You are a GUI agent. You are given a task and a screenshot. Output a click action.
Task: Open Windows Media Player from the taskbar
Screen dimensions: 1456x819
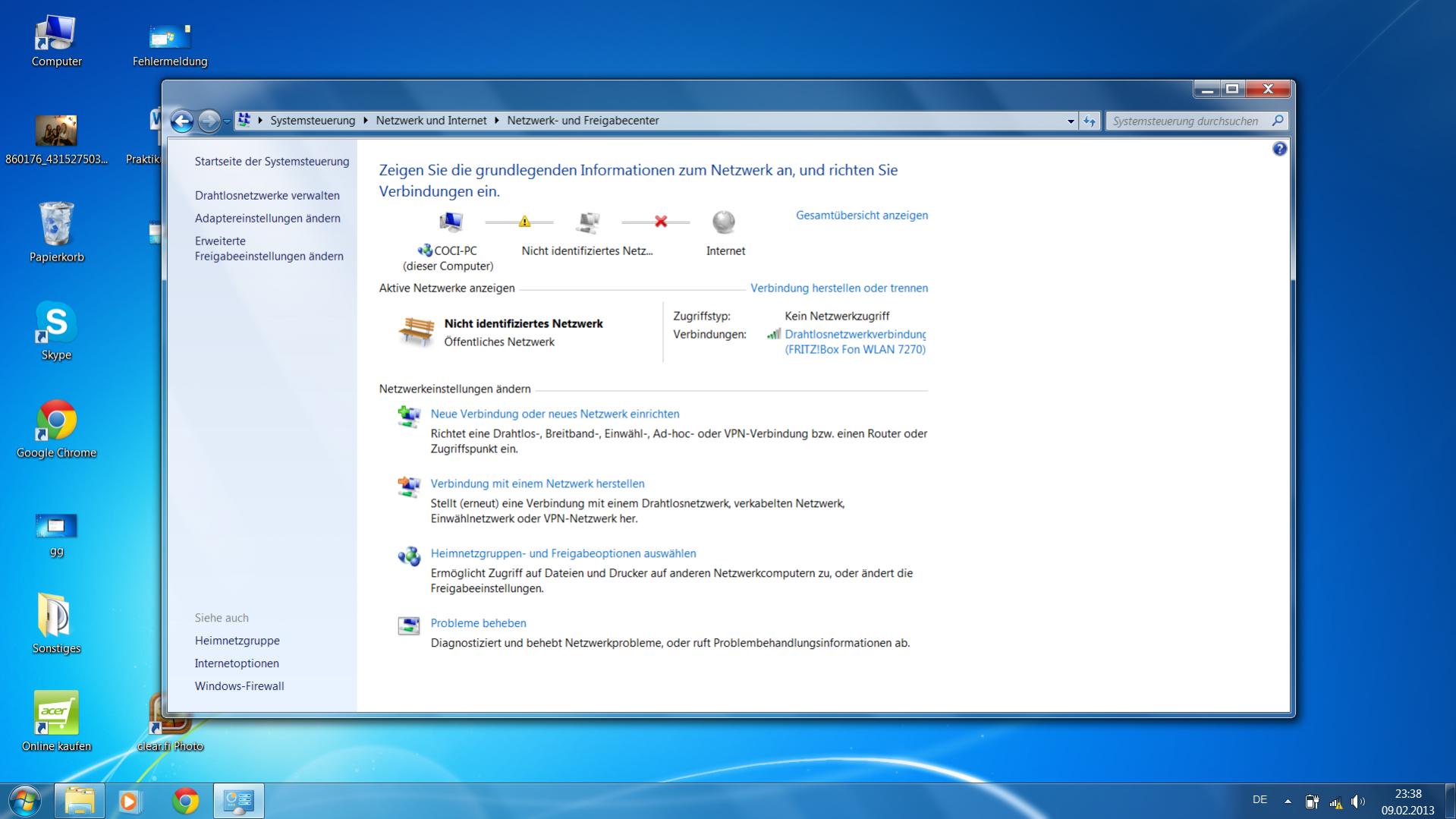pyautogui.click(x=130, y=801)
